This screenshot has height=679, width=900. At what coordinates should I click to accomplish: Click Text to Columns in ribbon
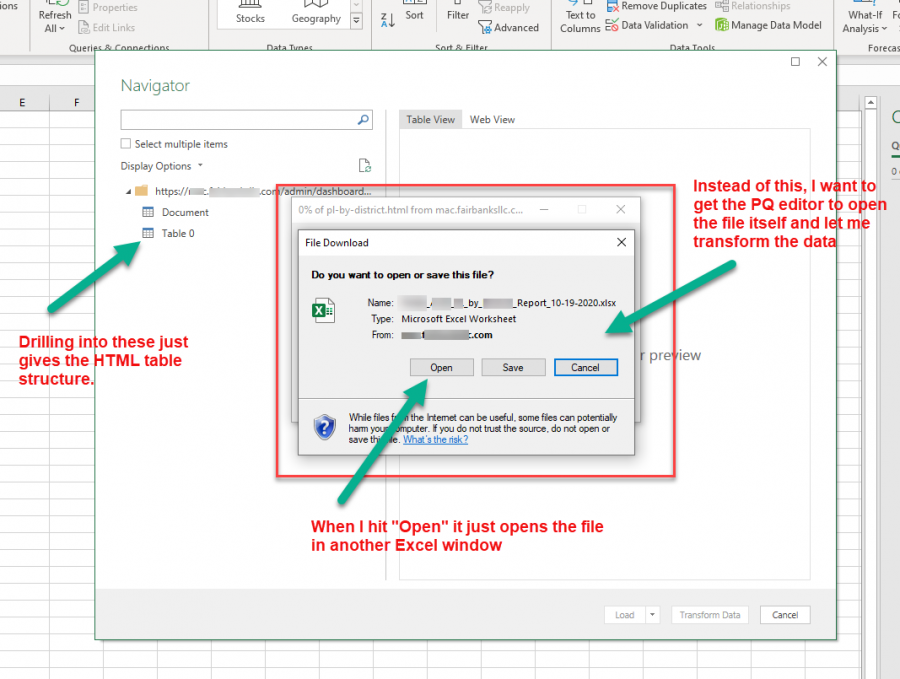[x=580, y=17]
